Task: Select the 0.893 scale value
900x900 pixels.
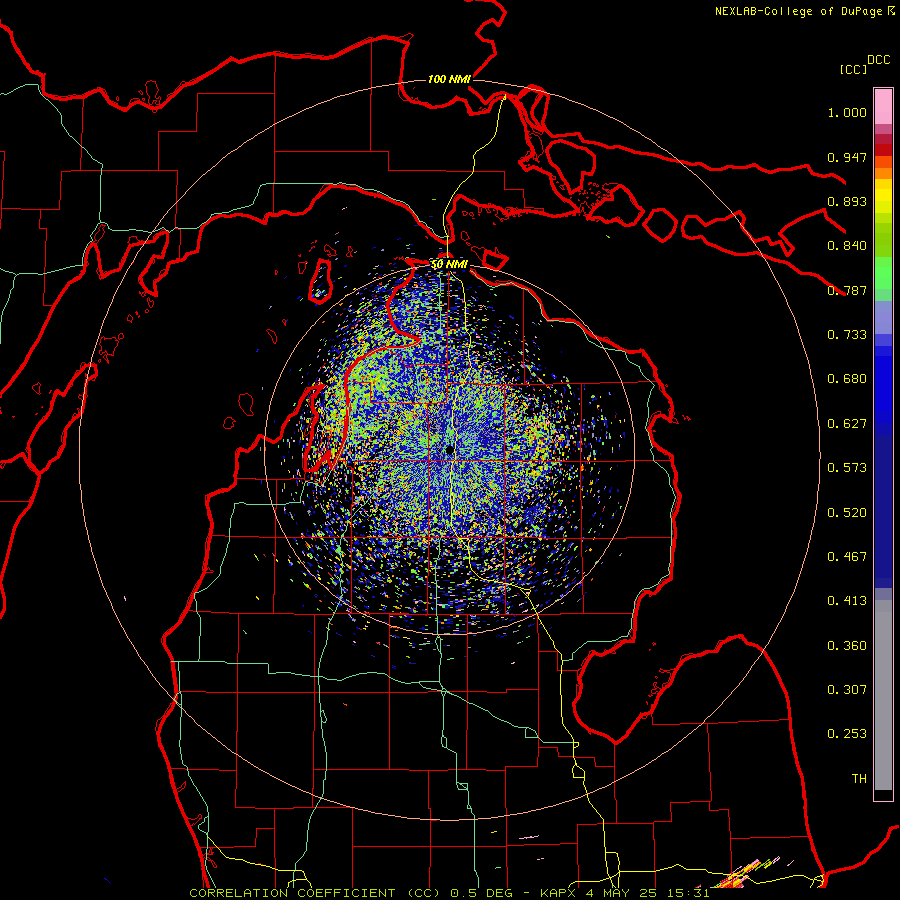Action: 847,201
